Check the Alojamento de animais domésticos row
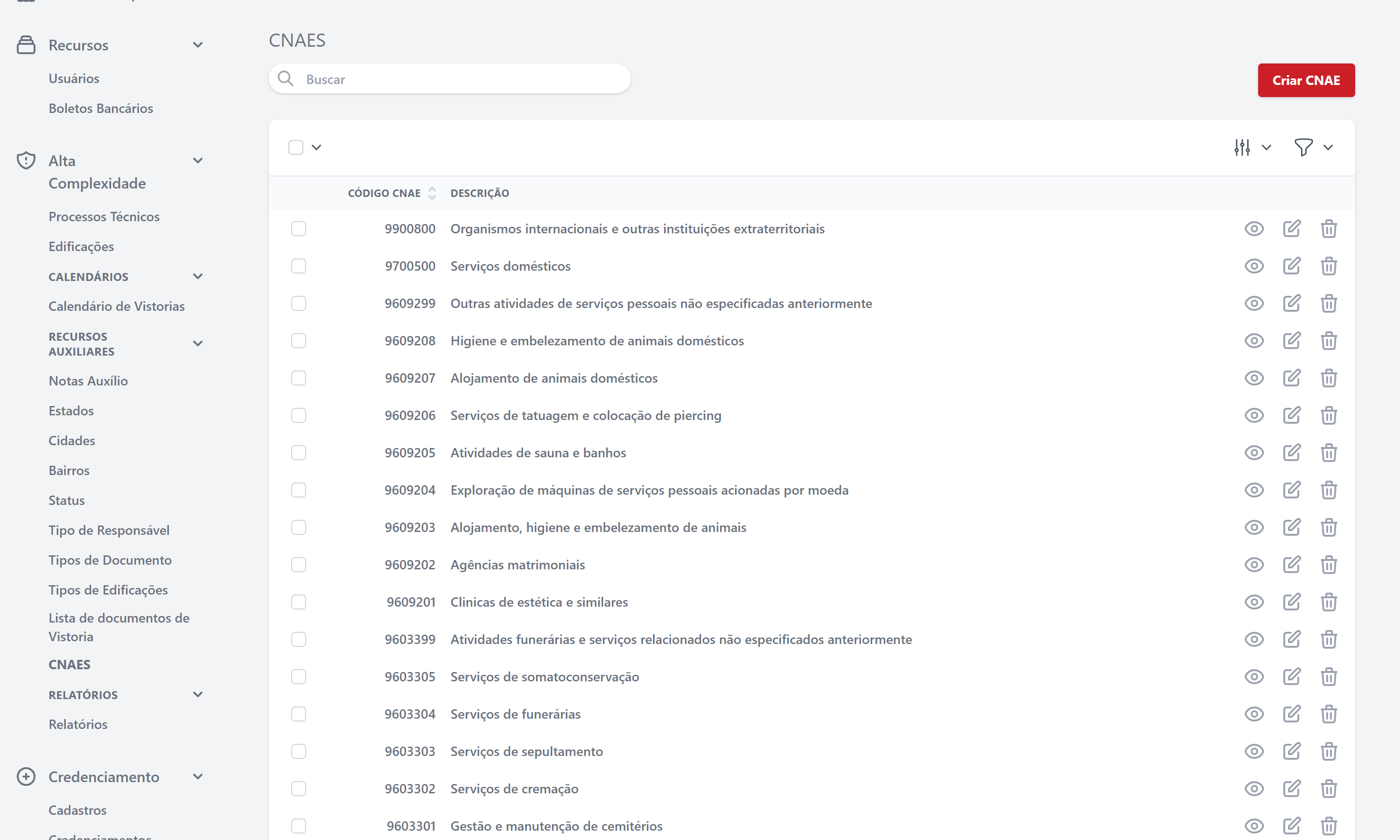Viewport: 1400px width, 840px height. point(298,378)
